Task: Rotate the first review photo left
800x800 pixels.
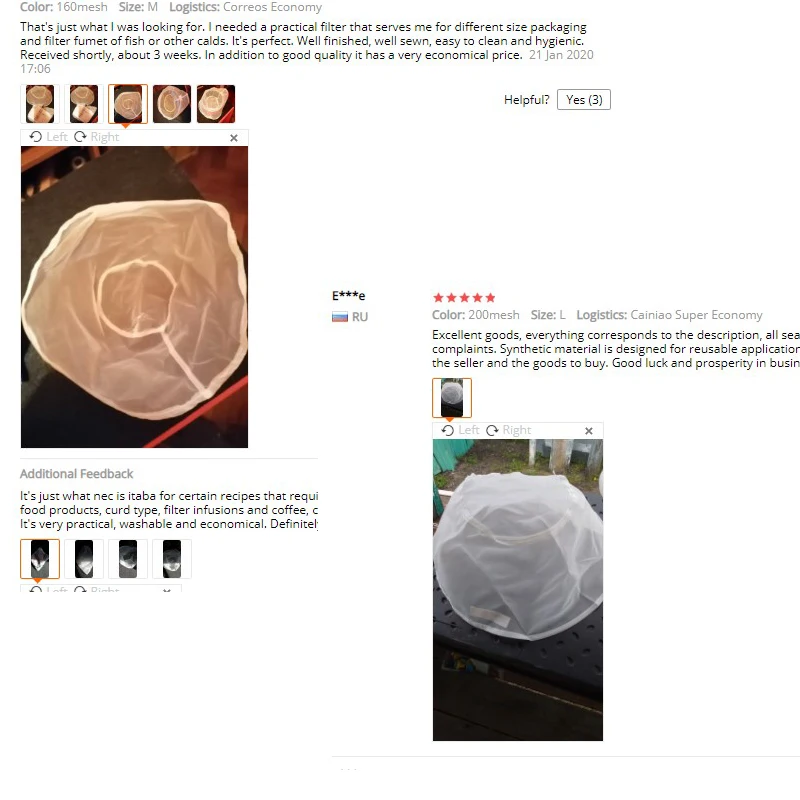Action: [48, 137]
